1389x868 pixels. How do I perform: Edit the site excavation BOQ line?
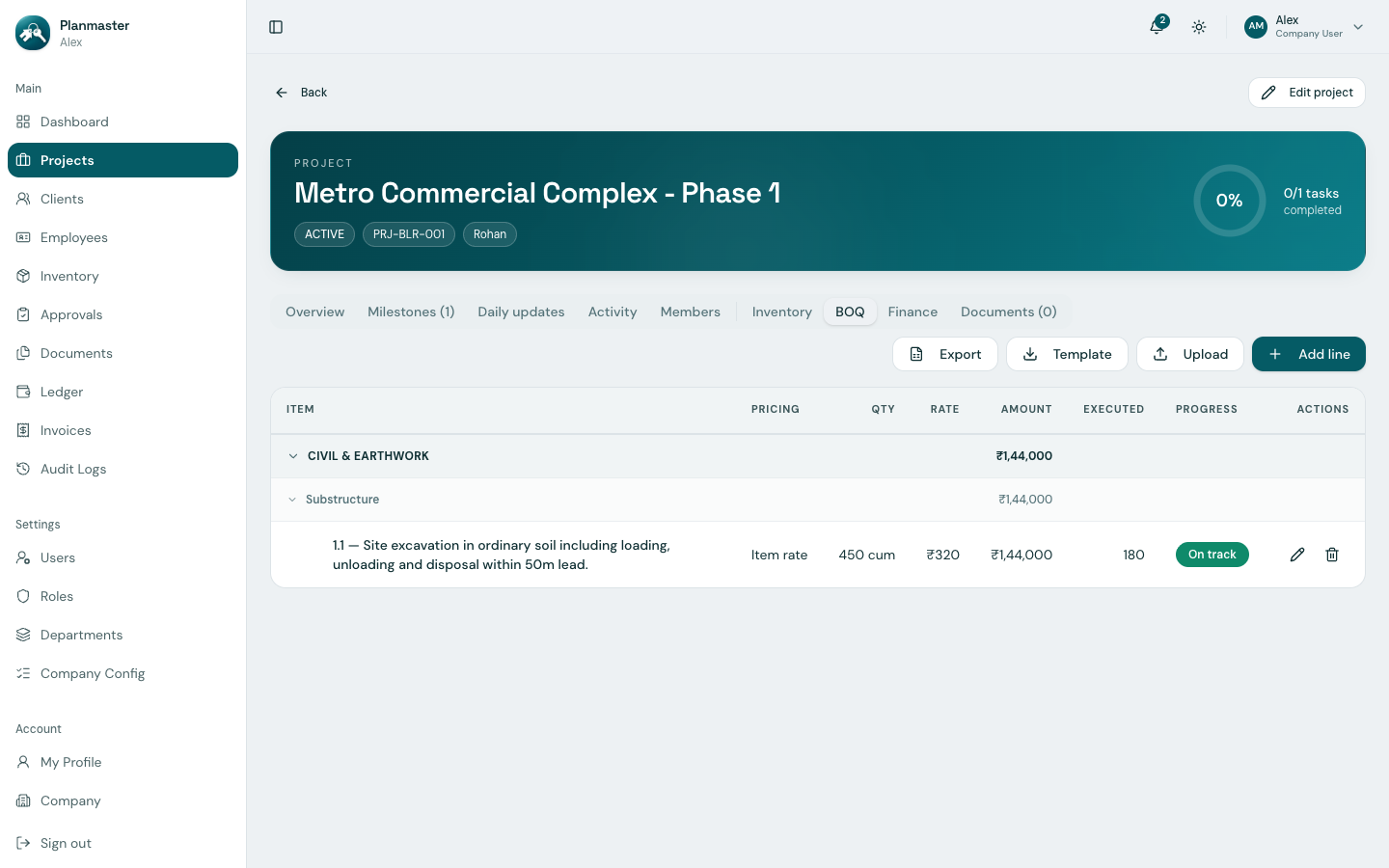click(1297, 555)
